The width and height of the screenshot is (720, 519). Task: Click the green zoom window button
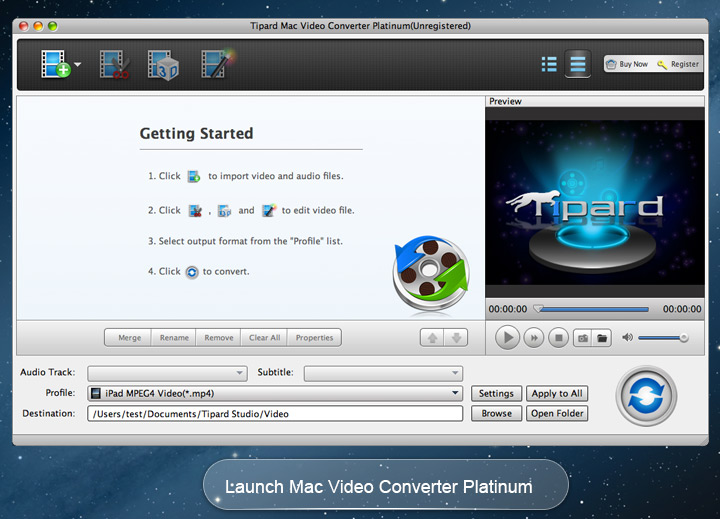point(53,26)
